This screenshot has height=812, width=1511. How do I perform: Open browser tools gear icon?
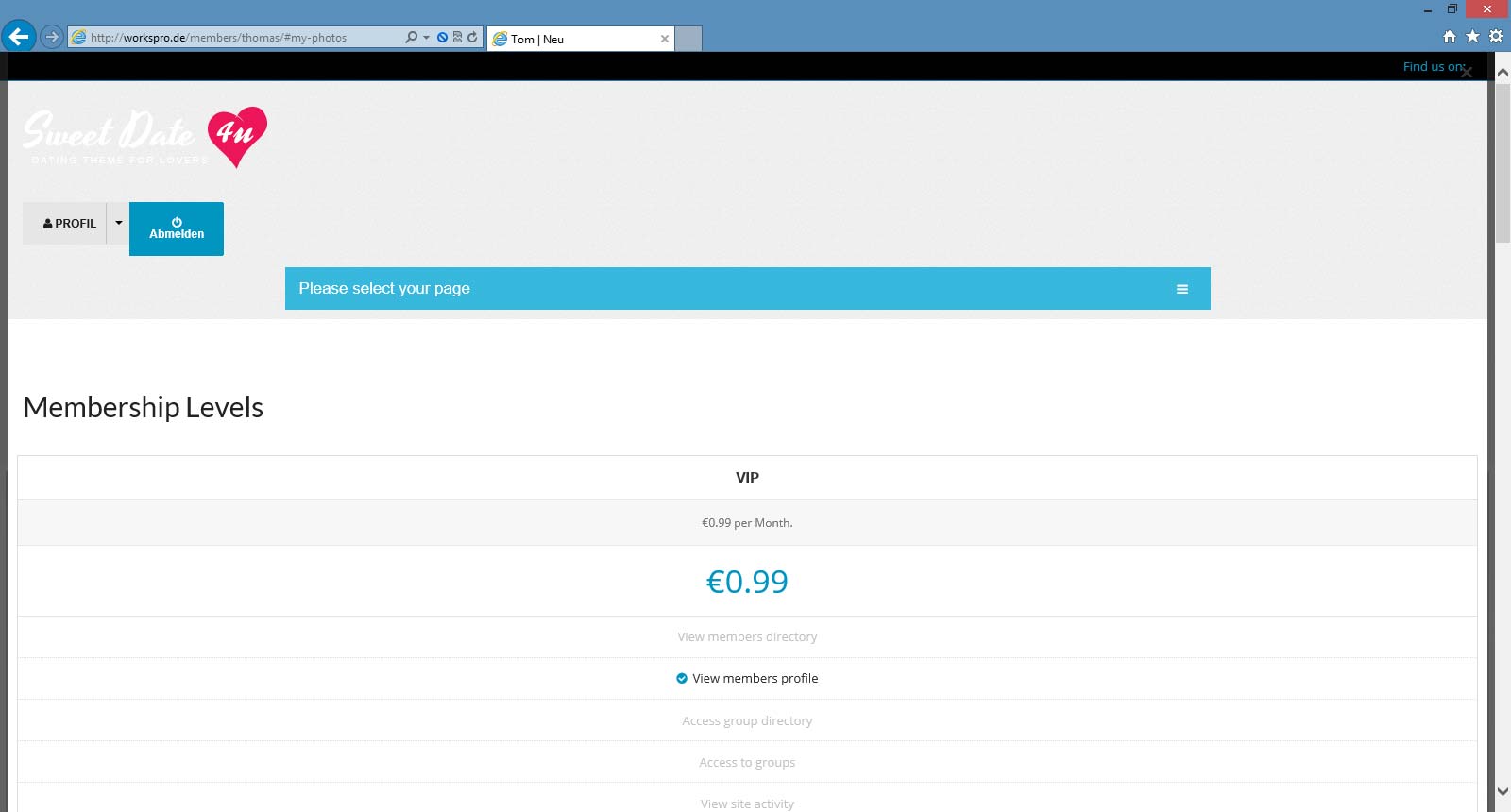click(1496, 37)
